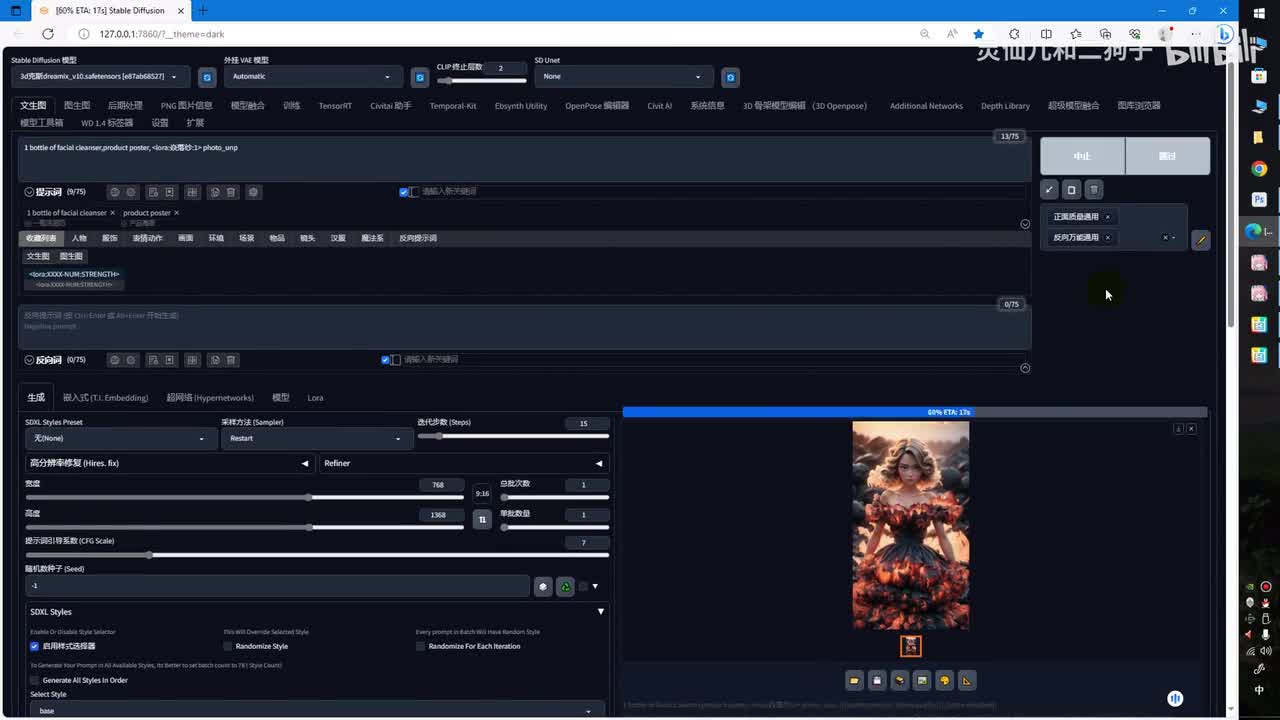The width and height of the screenshot is (1280, 720).
Task: Open the external VAE model dropdown
Action: (x=314, y=77)
